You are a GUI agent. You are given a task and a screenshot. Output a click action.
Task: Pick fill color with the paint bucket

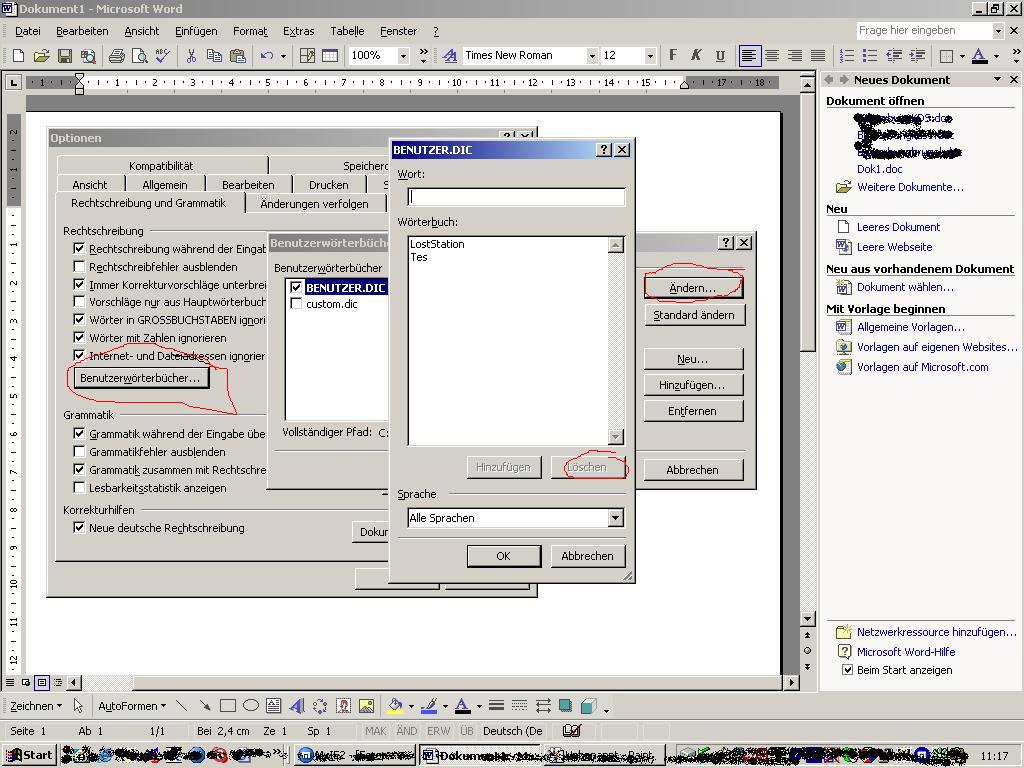pyautogui.click(x=395, y=706)
